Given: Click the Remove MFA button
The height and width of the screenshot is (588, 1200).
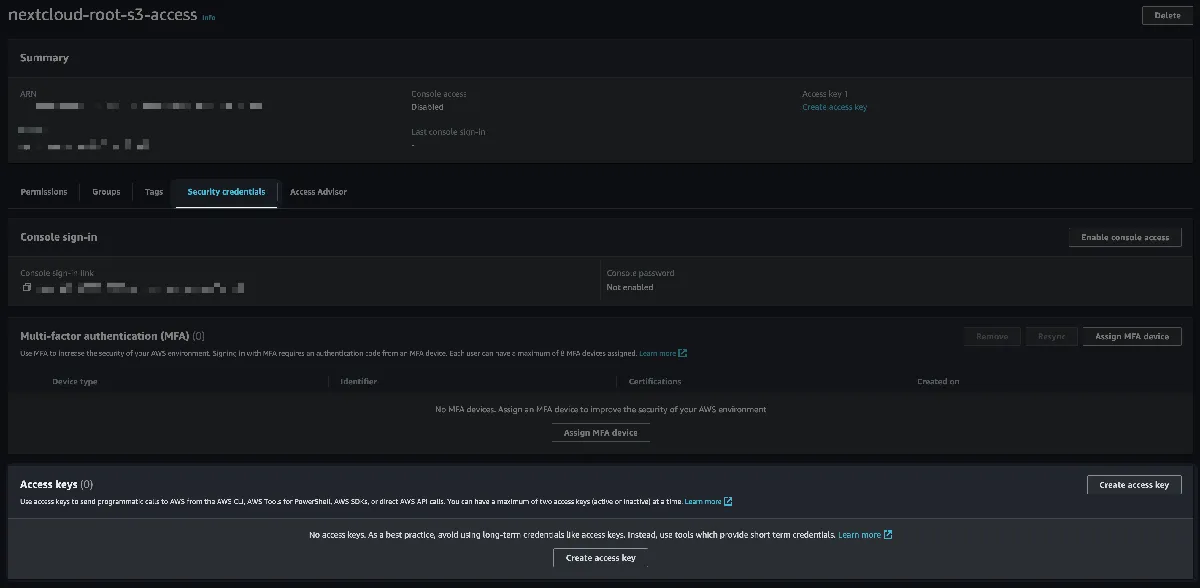Looking at the screenshot, I should [x=991, y=336].
